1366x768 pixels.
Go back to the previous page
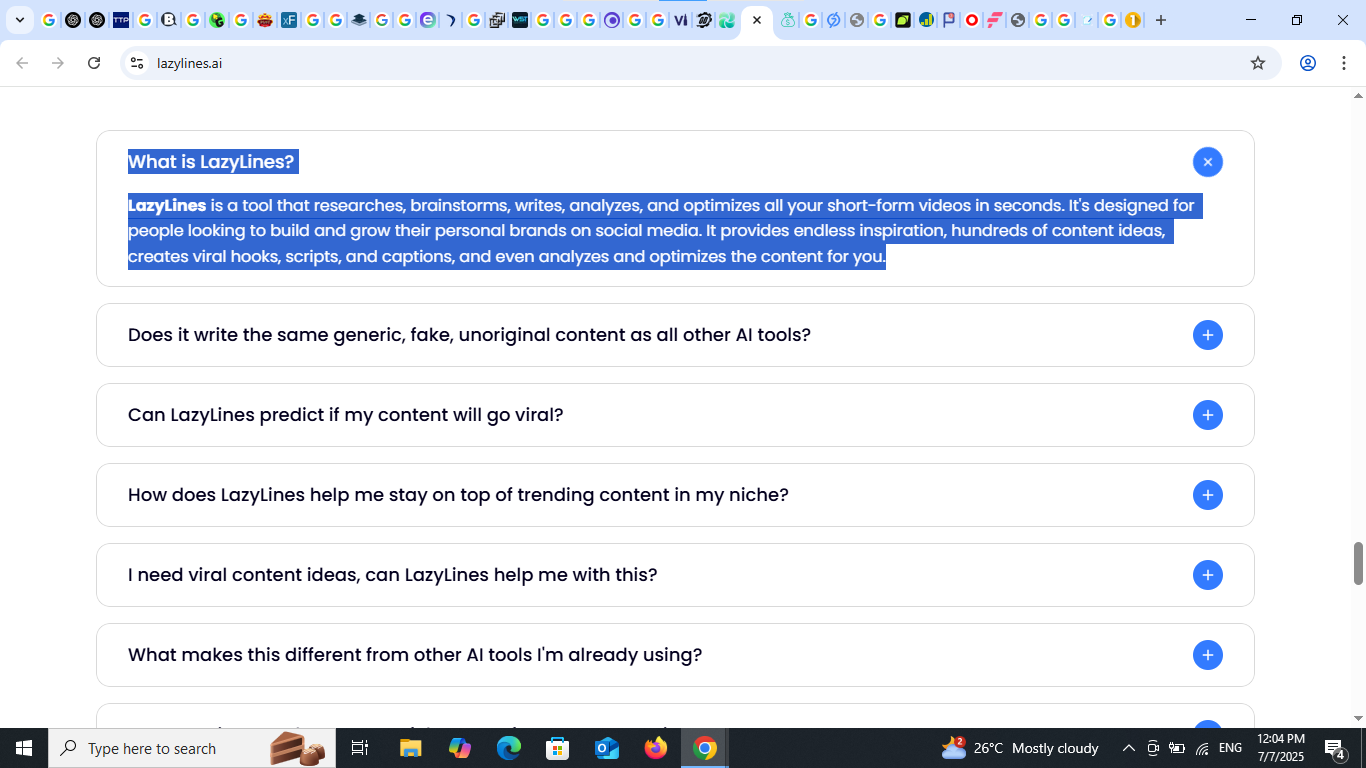[x=22, y=63]
